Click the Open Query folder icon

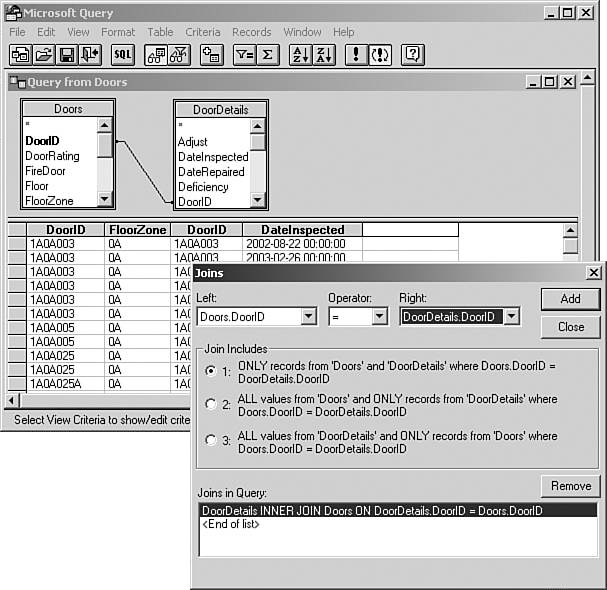tap(43, 55)
